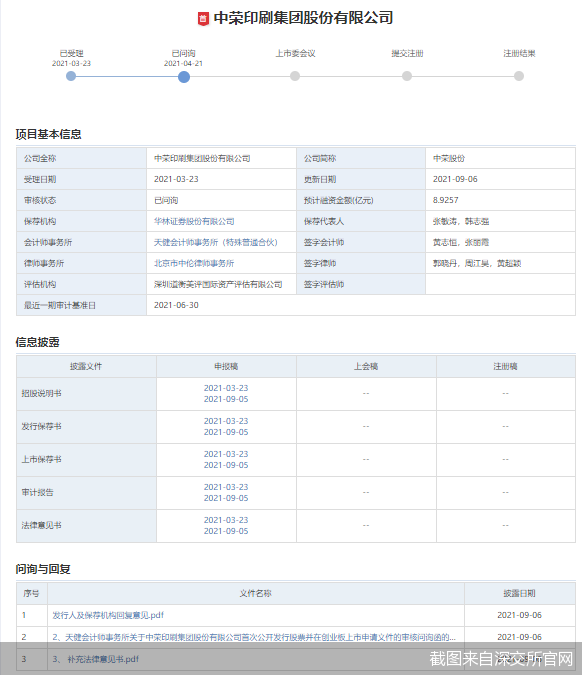The image size is (582, 675).
Task: Click the 审计报告 row label
Action: (37, 492)
